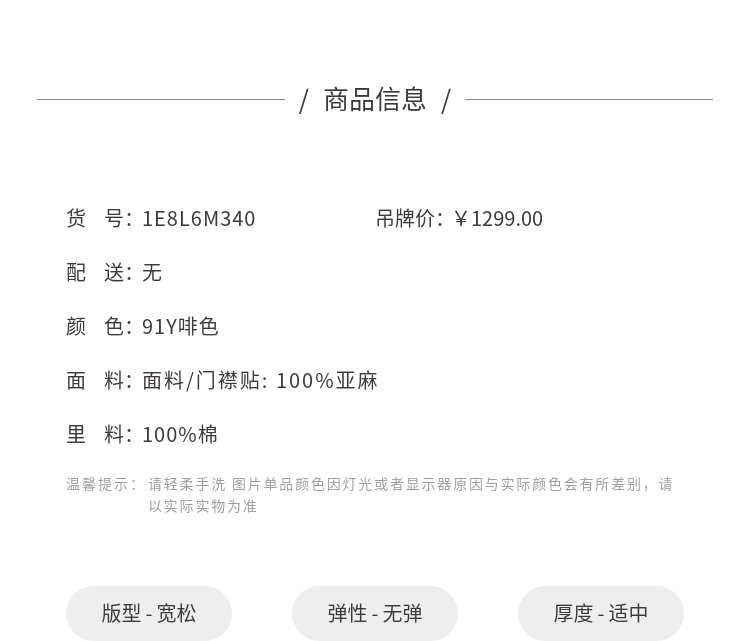Click the 货号 label
750x641 pixels.
click(95, 219)
